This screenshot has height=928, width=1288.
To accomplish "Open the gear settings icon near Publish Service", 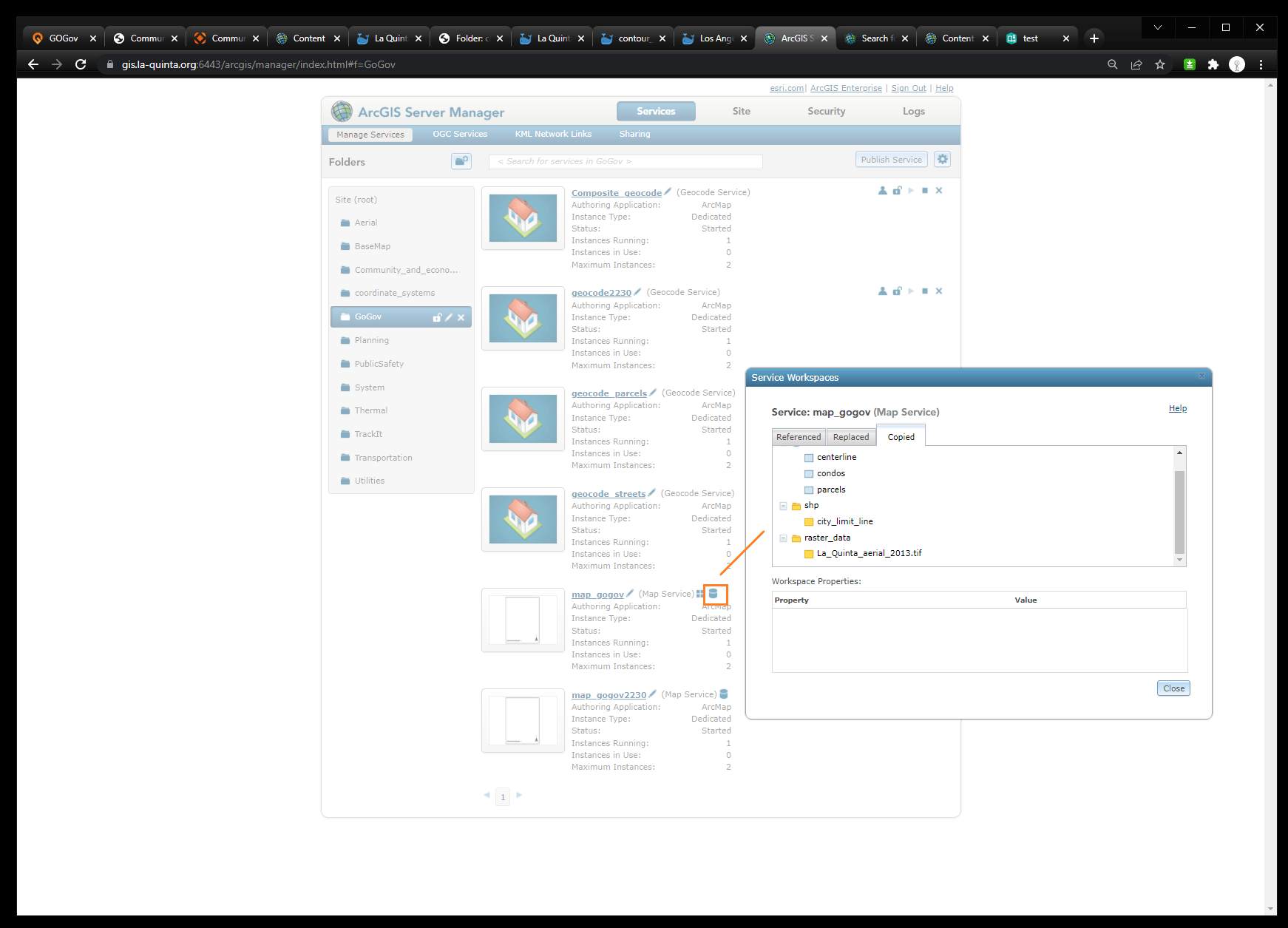I will 943,159.
